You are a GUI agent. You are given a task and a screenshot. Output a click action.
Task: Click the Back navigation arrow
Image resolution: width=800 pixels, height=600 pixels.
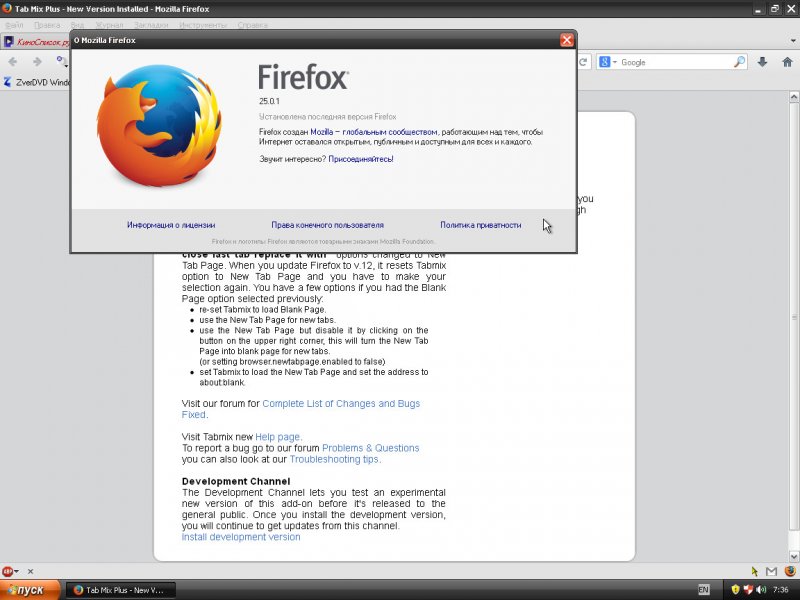coord(13,62)
